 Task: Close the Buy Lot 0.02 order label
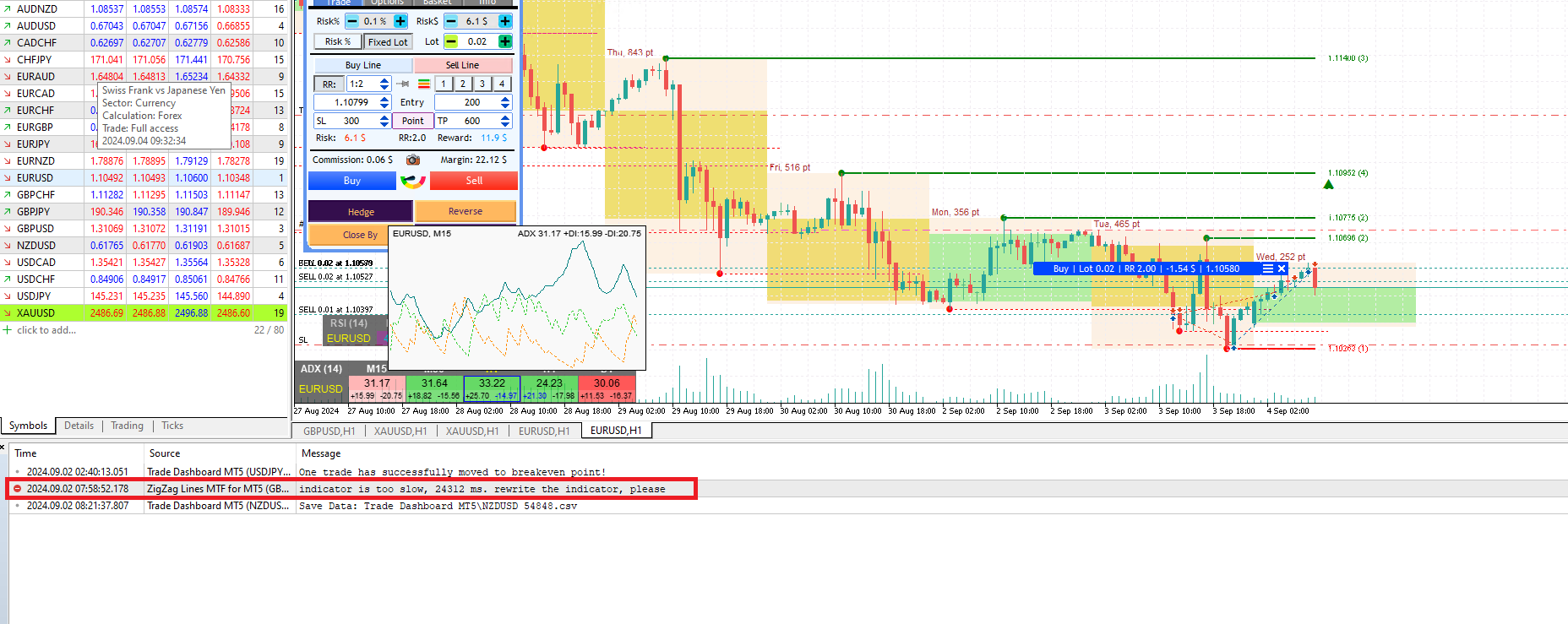pos(1282,269)
